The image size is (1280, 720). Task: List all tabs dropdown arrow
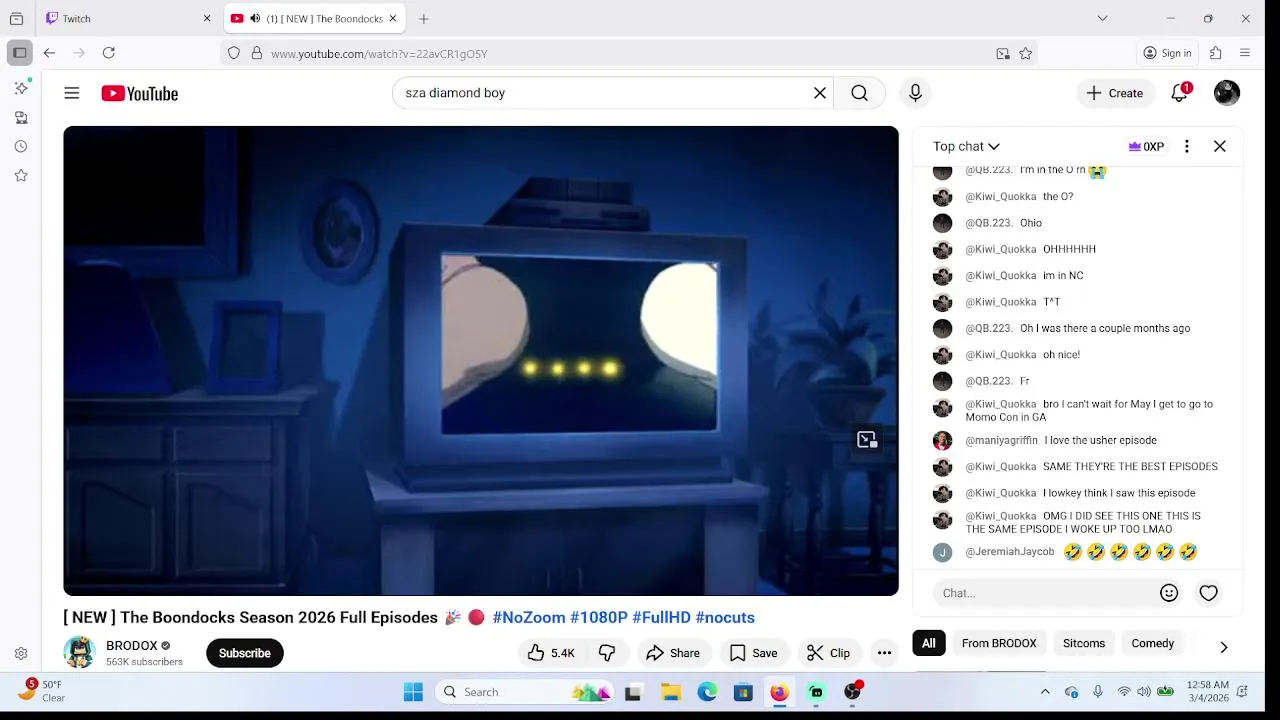coord(1102,18)
